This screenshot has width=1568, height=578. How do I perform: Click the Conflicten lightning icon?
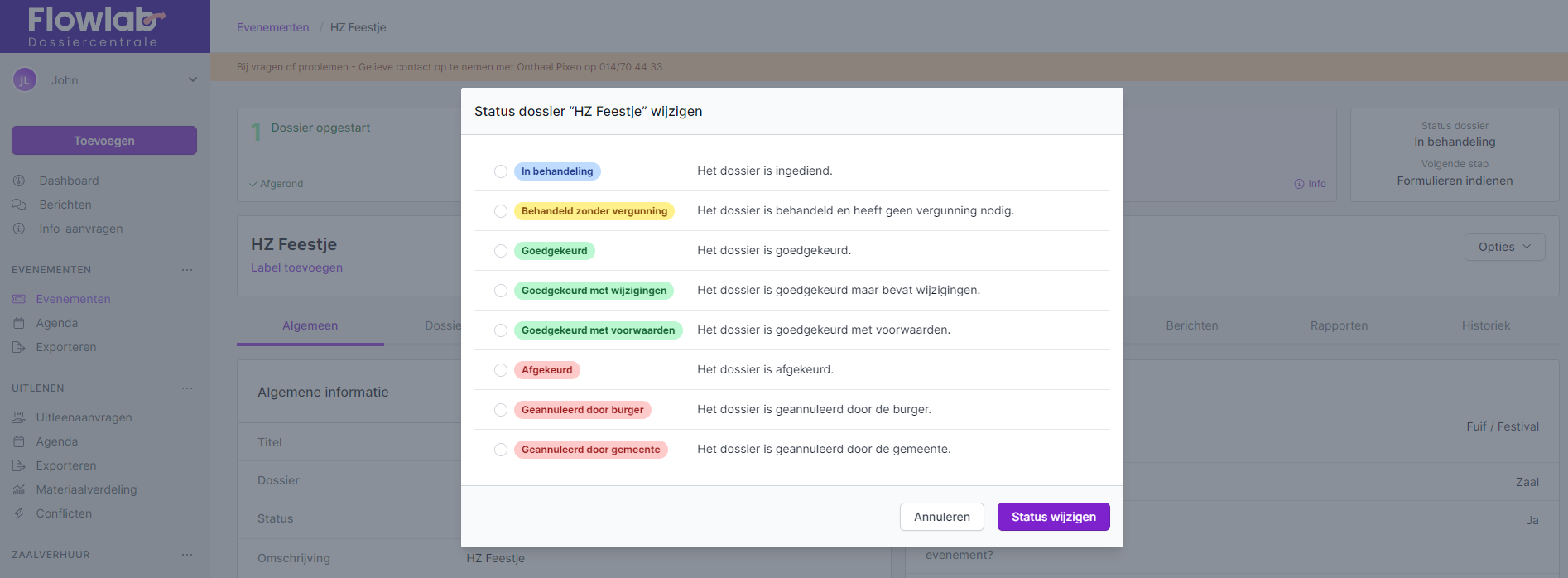click(19, 513)
